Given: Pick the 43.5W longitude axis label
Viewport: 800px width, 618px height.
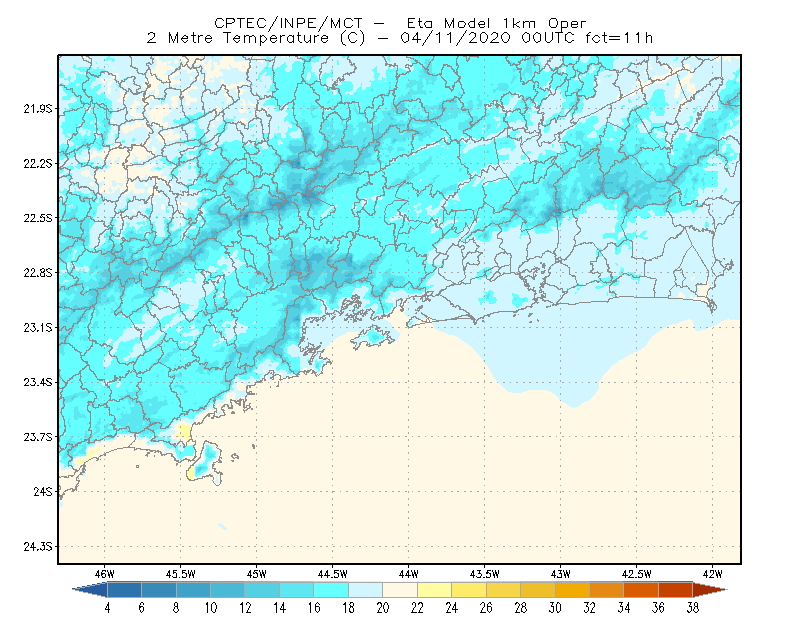Looking at the screenshot, I should 485,574.
